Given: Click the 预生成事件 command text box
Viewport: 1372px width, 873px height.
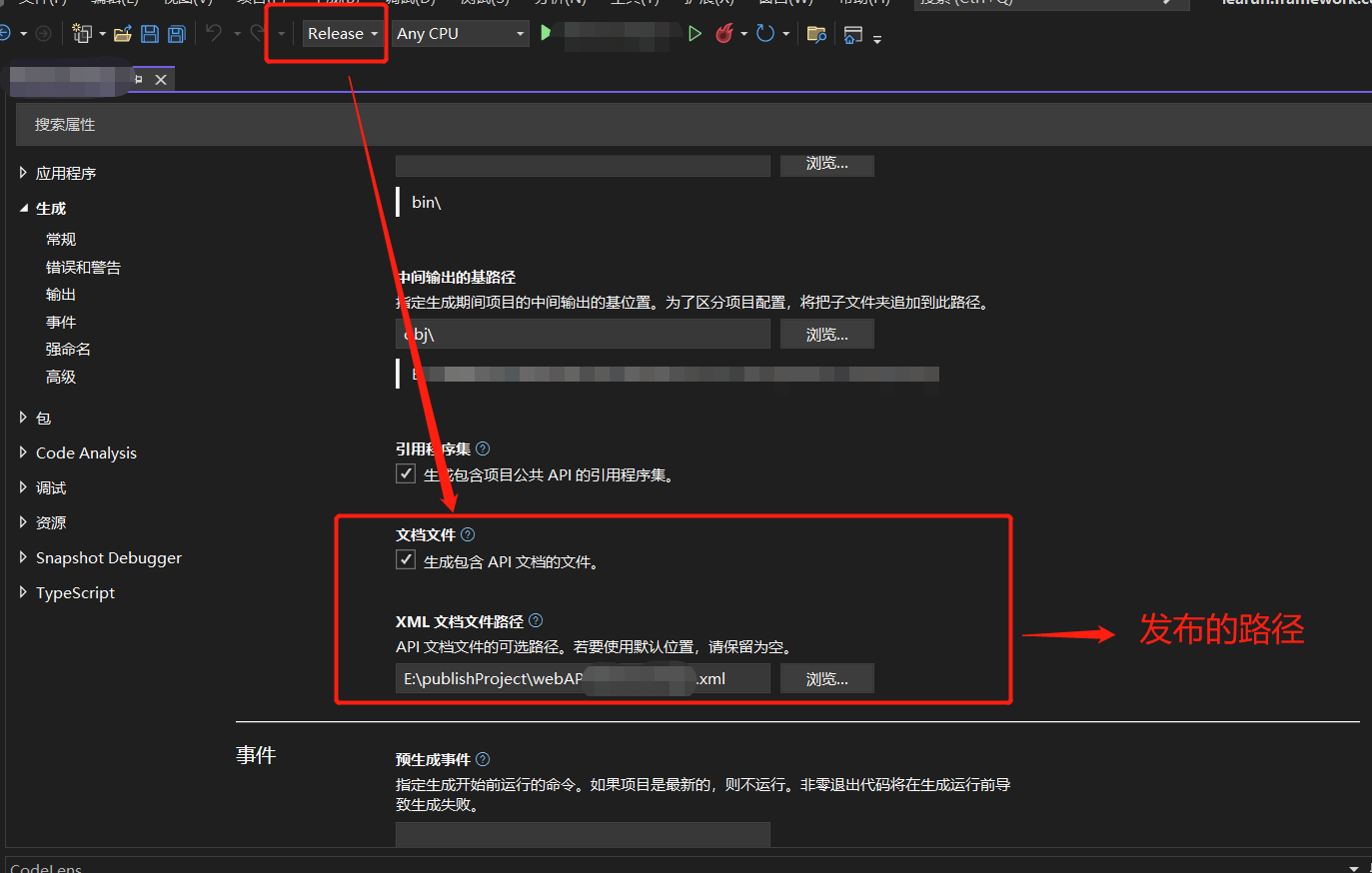Looking at the screenshot, I should [x=583, y=835].
